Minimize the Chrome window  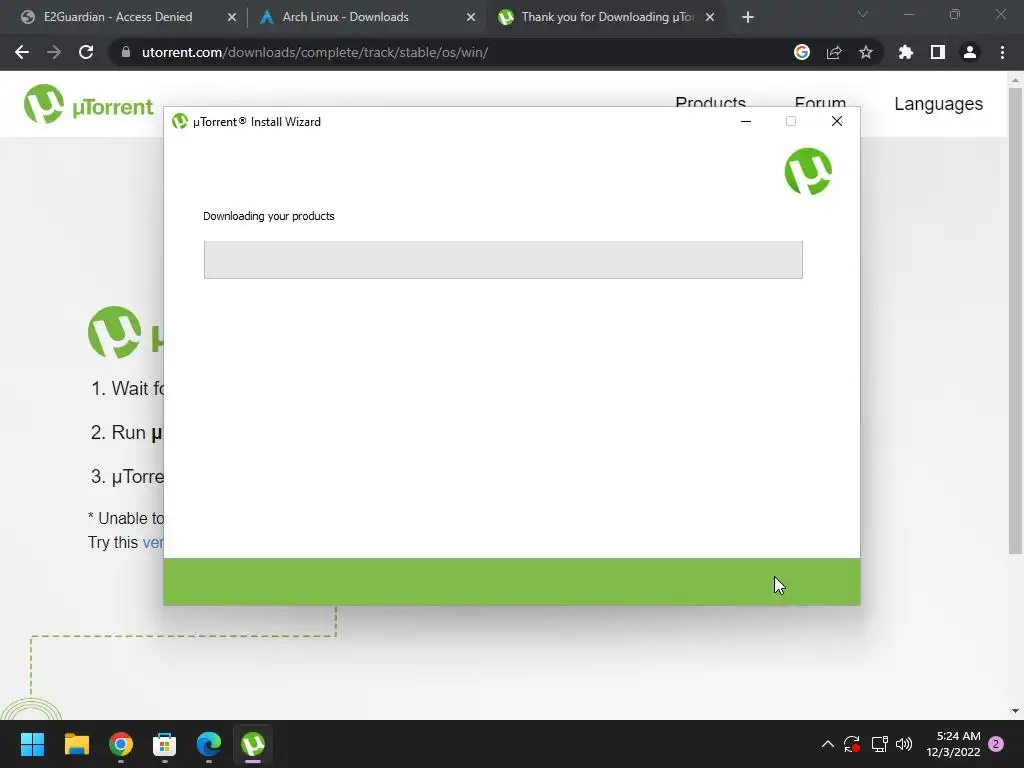908,14
